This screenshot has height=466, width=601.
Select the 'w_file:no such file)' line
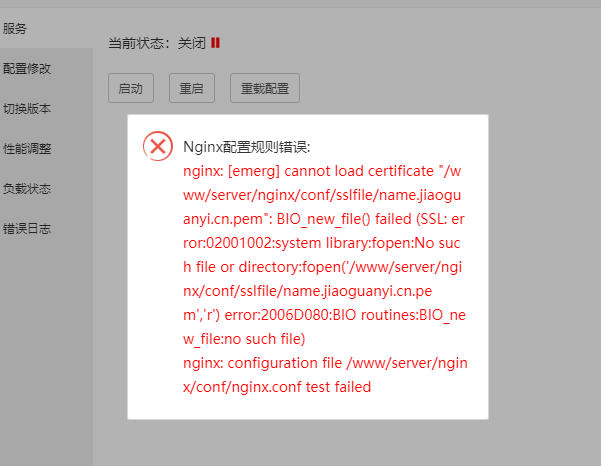pos(244,339)
